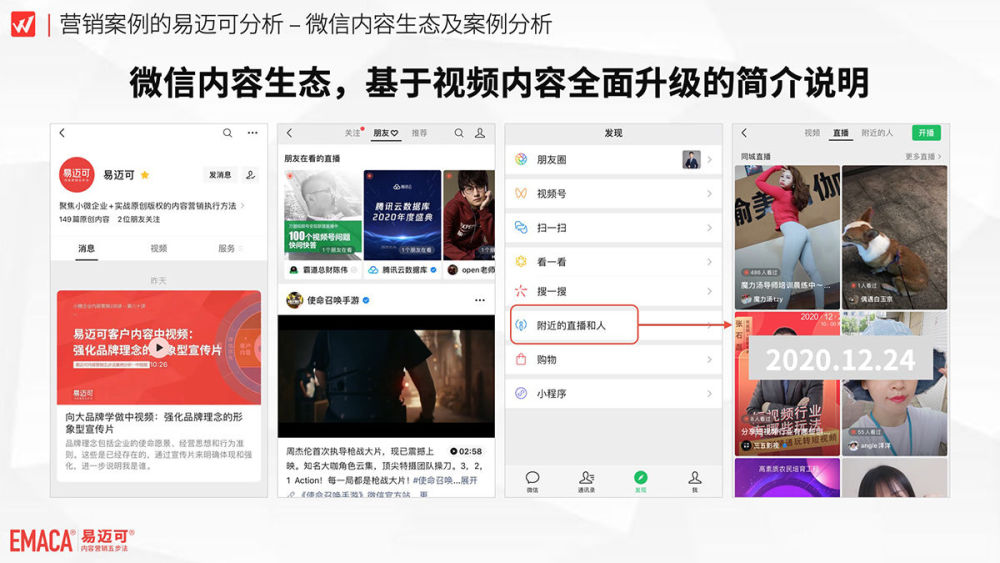Open 魔力汤导师培训晨练中 live stream
This screenshot has width=1000, height=563.
(x=787, y=237)
